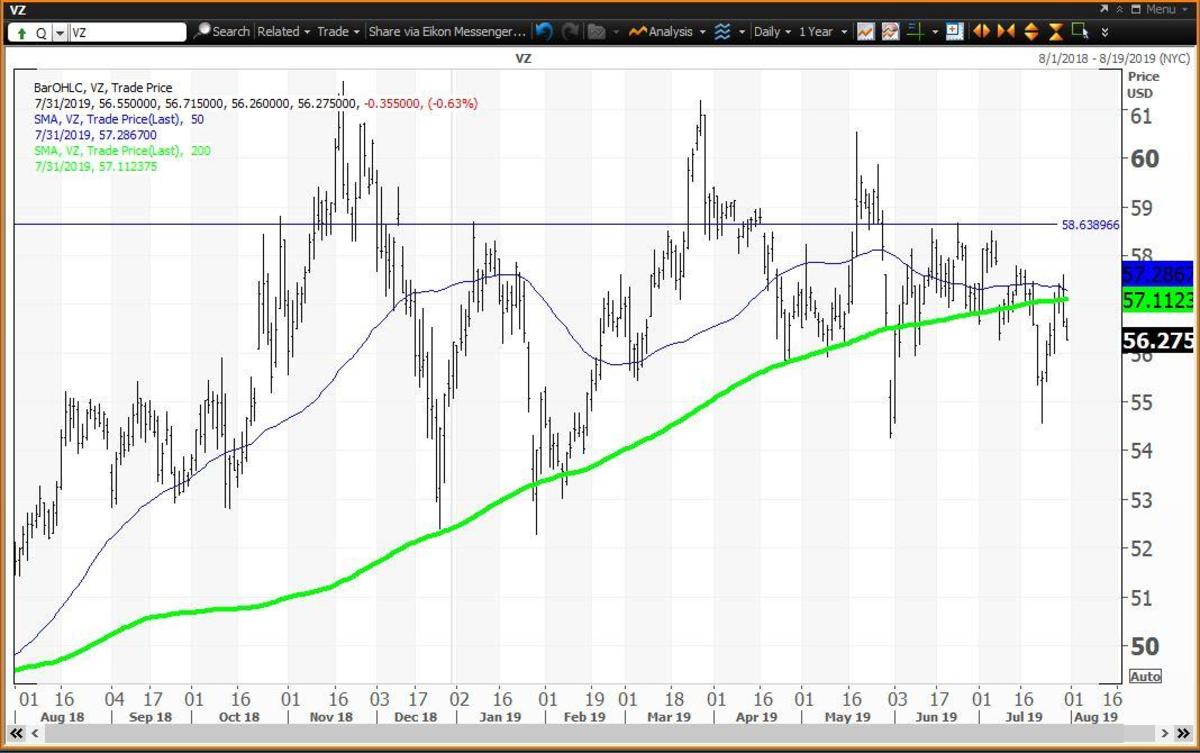Click the Search button
1200x753 pixels.
pyautogui.click(x=222, y=32)
